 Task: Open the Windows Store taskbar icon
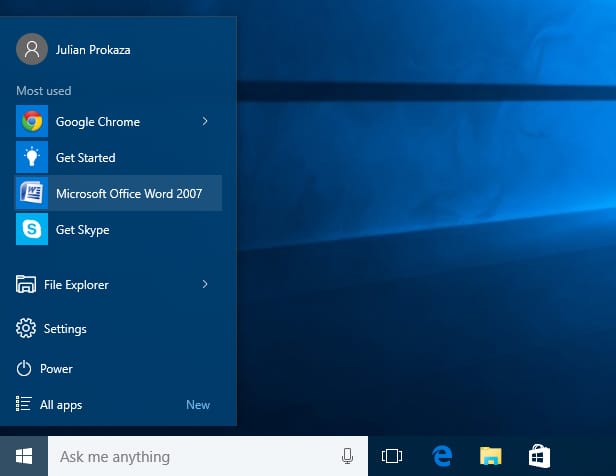pyautogui.click(x=539, y=456)
